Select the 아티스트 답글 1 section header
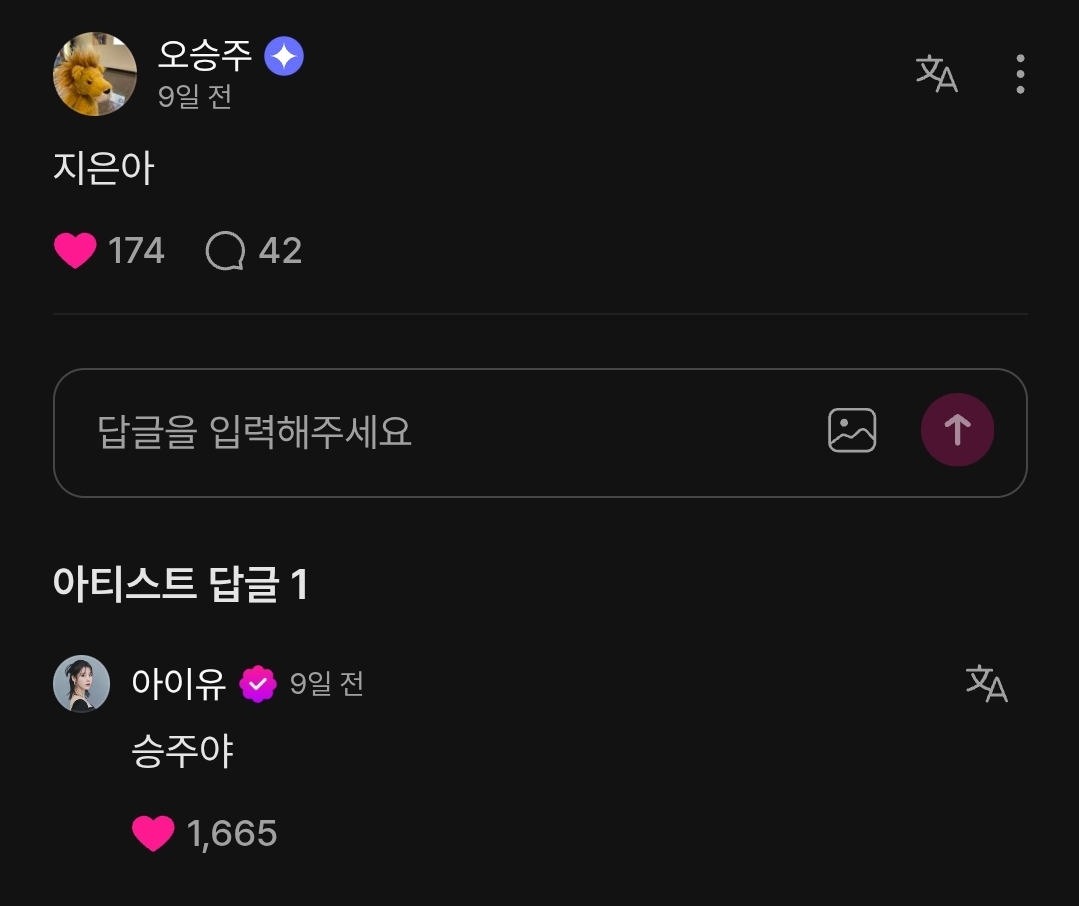1079x906 pixels. pyautogui.click(x=180, y=584)
